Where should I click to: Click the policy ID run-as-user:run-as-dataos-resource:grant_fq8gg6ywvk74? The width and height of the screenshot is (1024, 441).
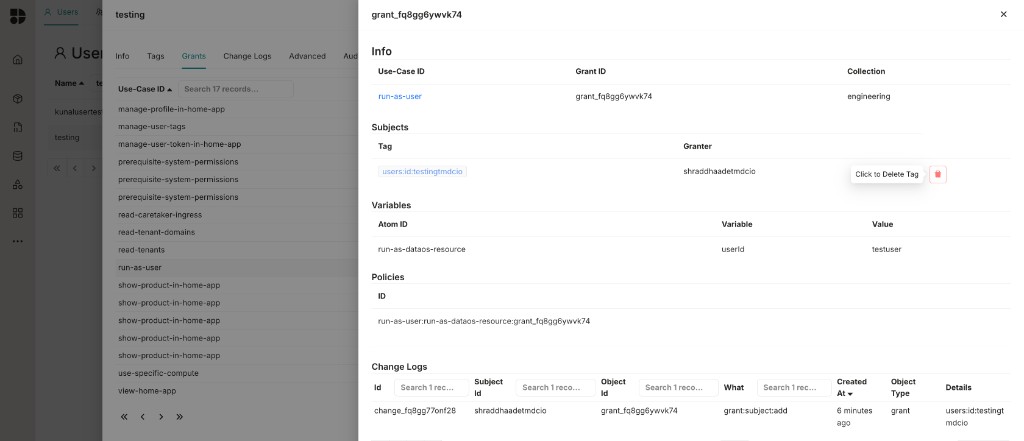484,321
